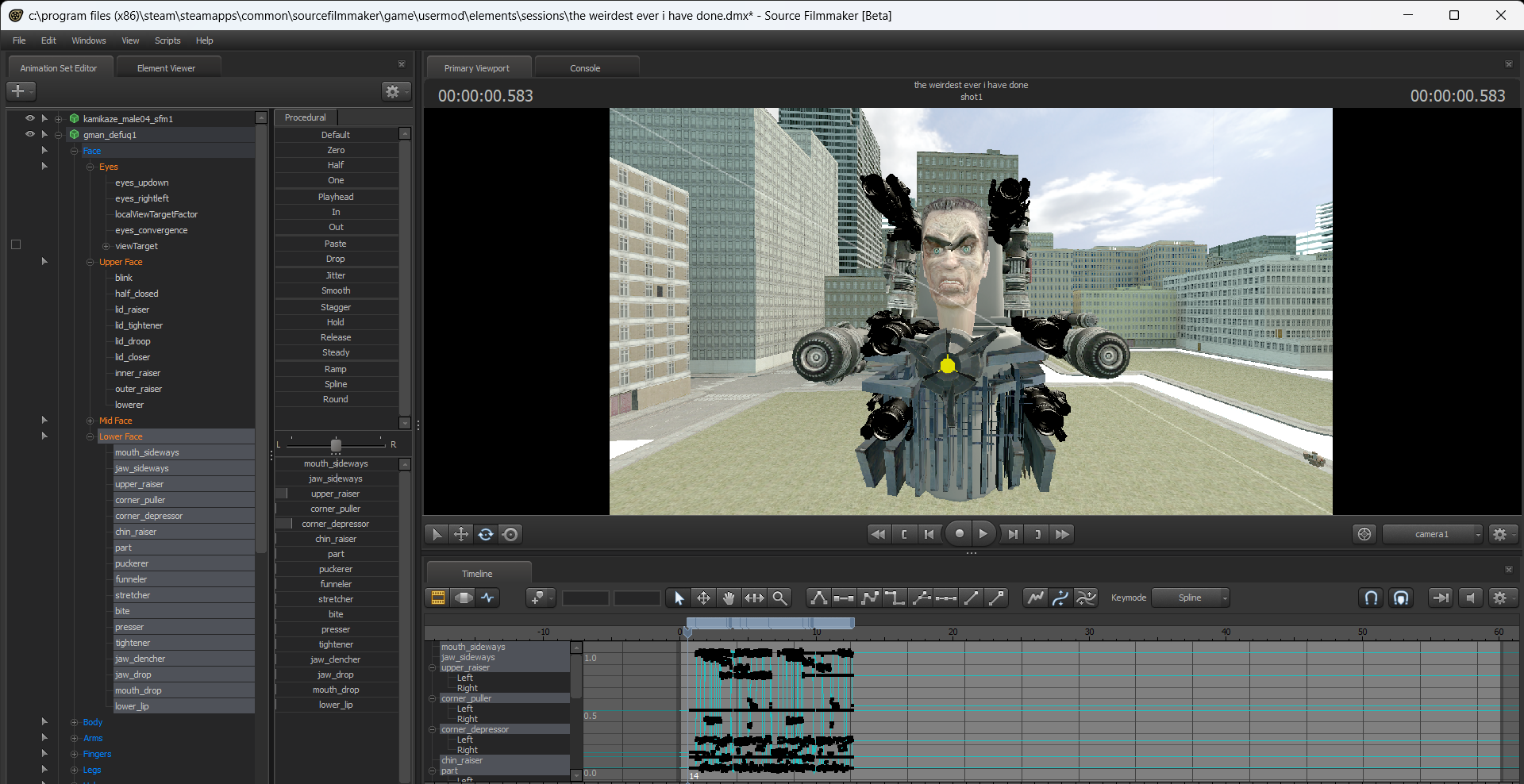Collapse the Lower Face group
This screenshot has height=784, width=1524.
coord(90,436)
